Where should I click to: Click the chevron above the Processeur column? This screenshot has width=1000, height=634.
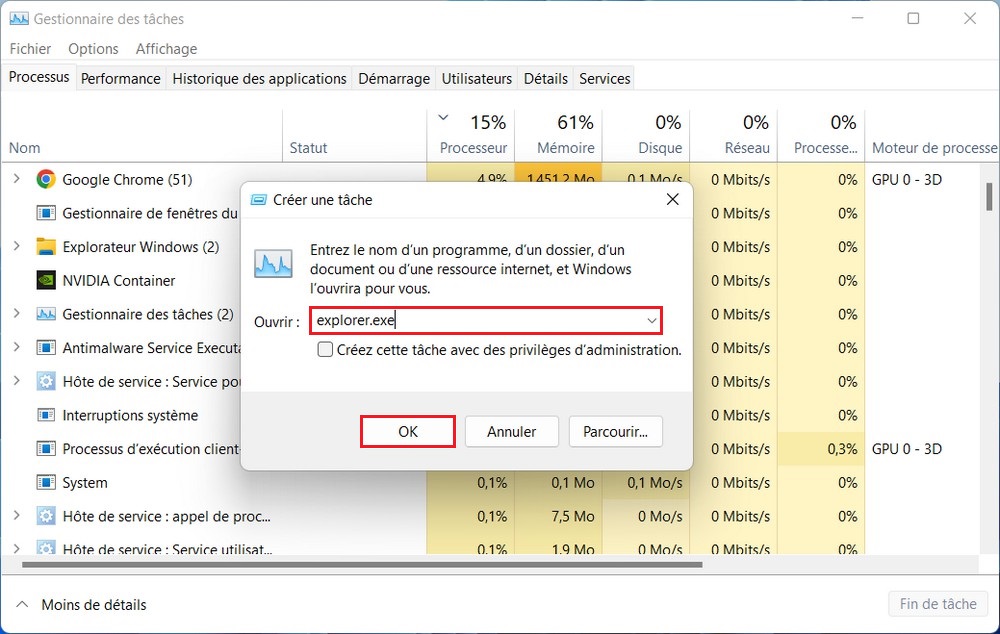pyautogui.click(x=443, y=117)
